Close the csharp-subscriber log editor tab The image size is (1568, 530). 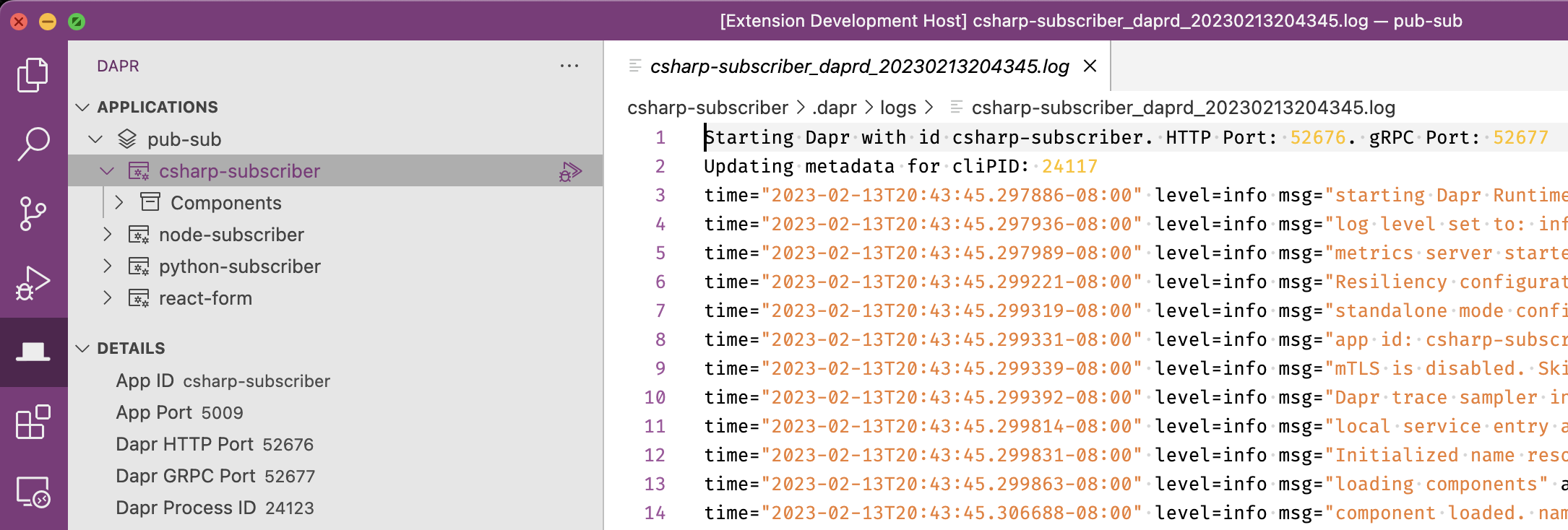click(1090, 66)
